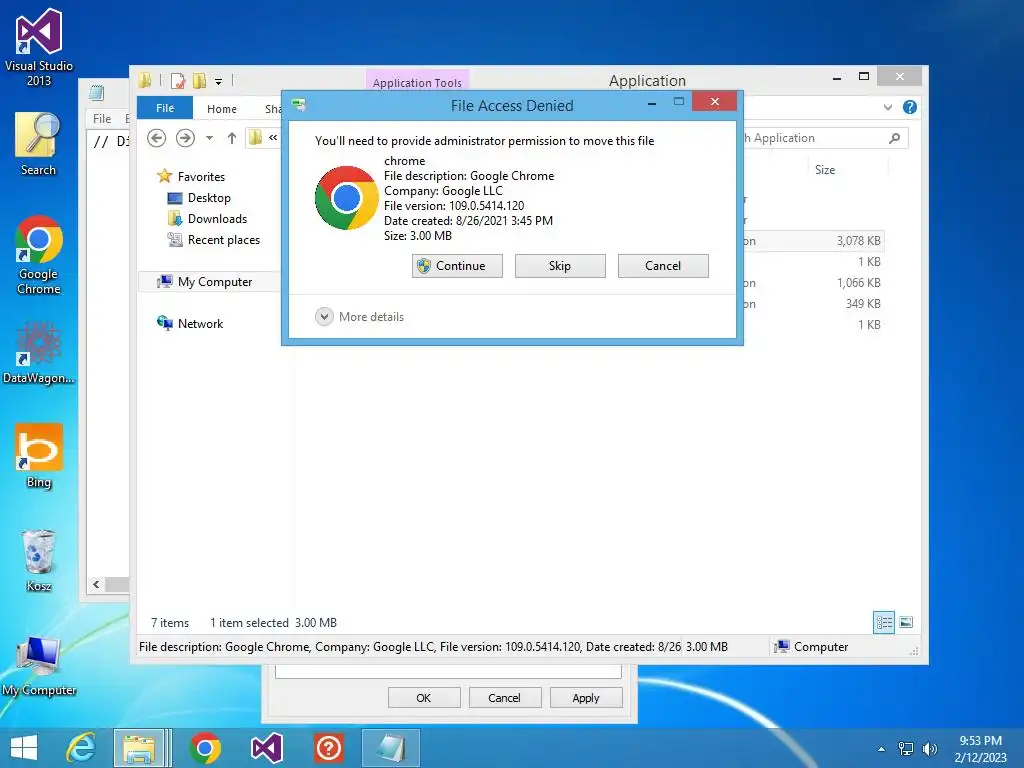
Task: Open Google Chrome desktop shortcut
Action: click(39, 255)
